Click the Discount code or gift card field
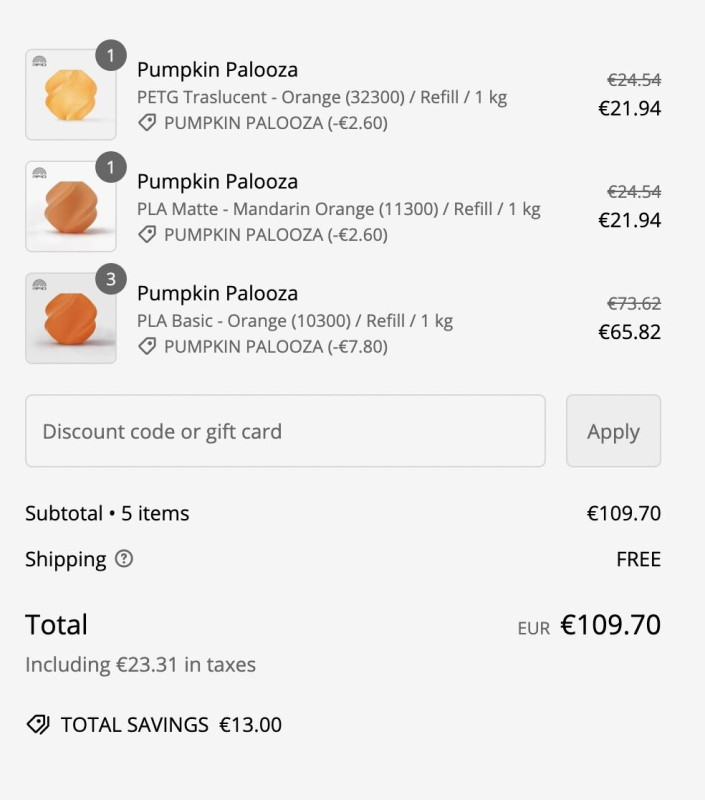The image size is (705, 800). click(285, 431)
